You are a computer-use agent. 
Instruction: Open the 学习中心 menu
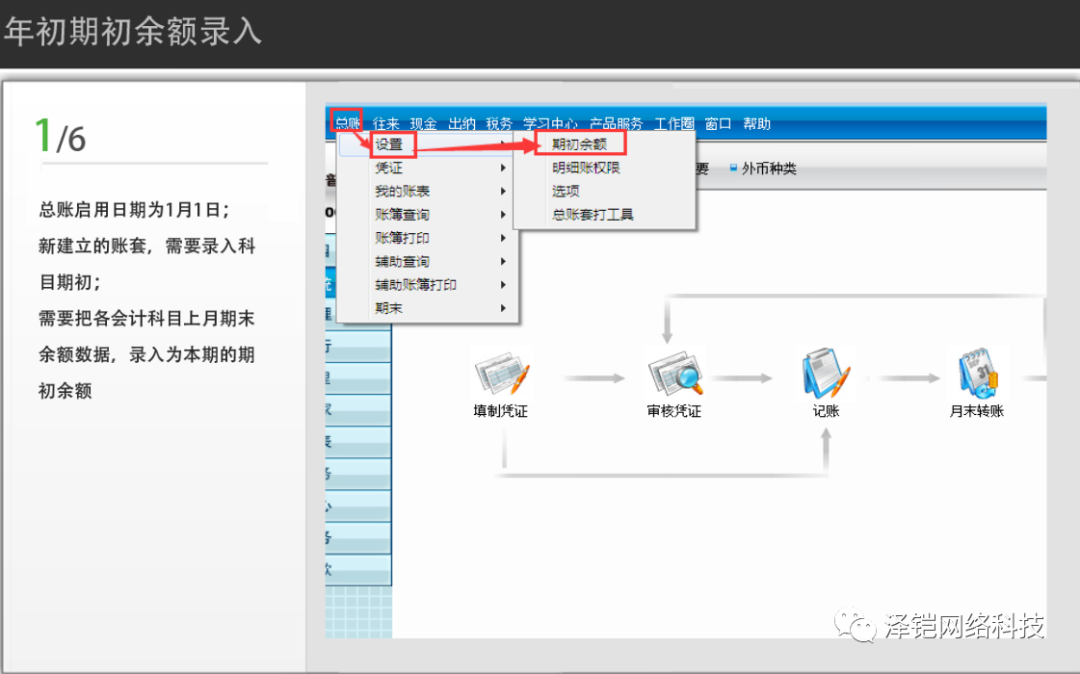click(550, 123)
